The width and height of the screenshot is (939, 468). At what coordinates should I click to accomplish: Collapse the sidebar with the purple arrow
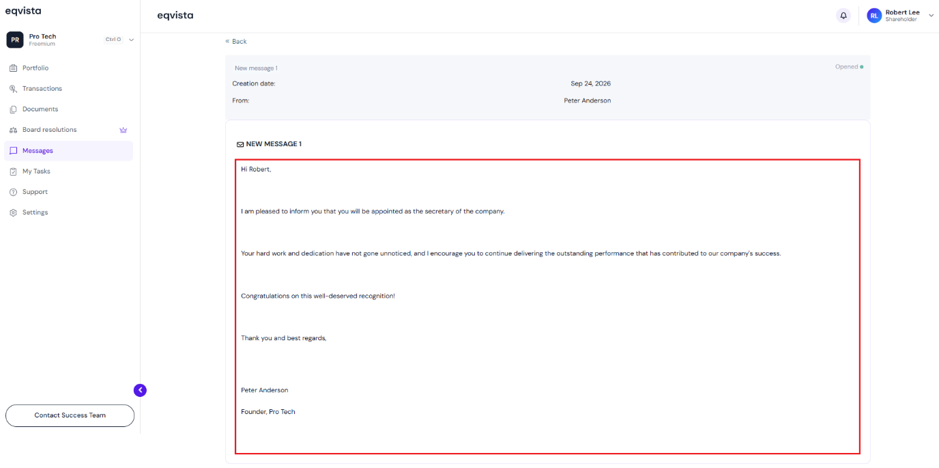pos(140,390)
